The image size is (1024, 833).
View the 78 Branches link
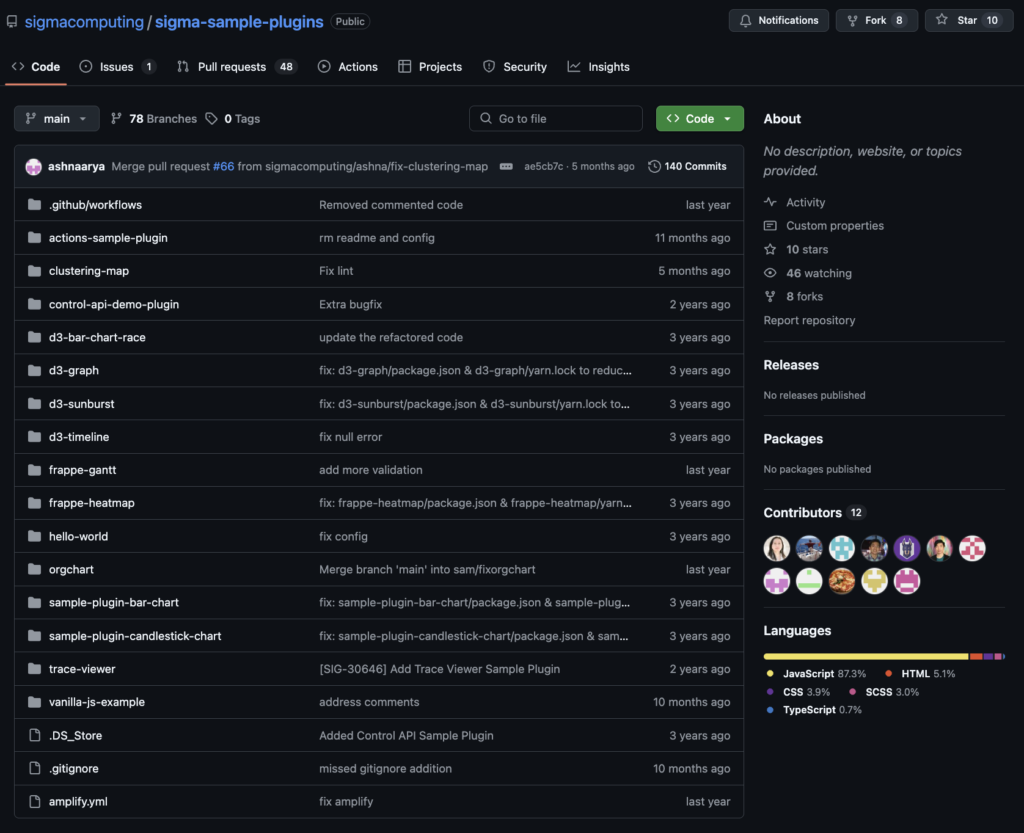coord(154,118)
